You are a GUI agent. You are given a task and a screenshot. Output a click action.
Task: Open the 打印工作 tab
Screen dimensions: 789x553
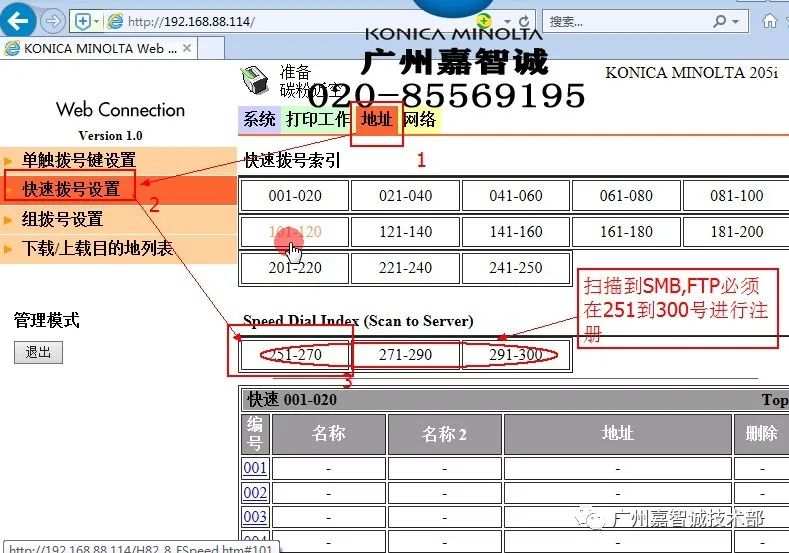click(x=317, y=120)
